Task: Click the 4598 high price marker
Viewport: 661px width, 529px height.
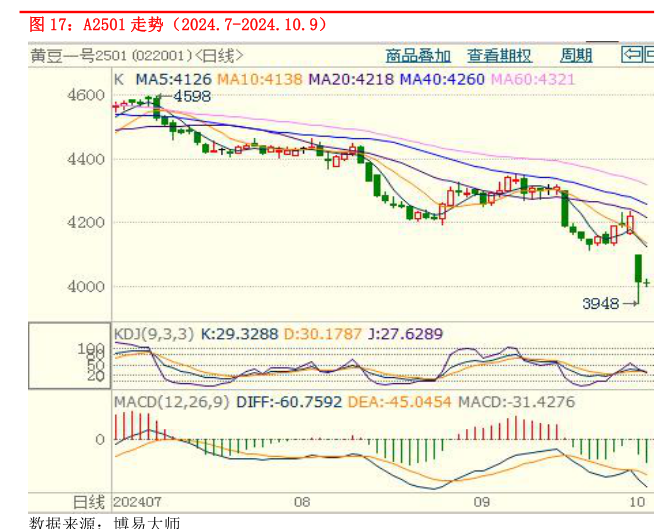Action: 191,96
